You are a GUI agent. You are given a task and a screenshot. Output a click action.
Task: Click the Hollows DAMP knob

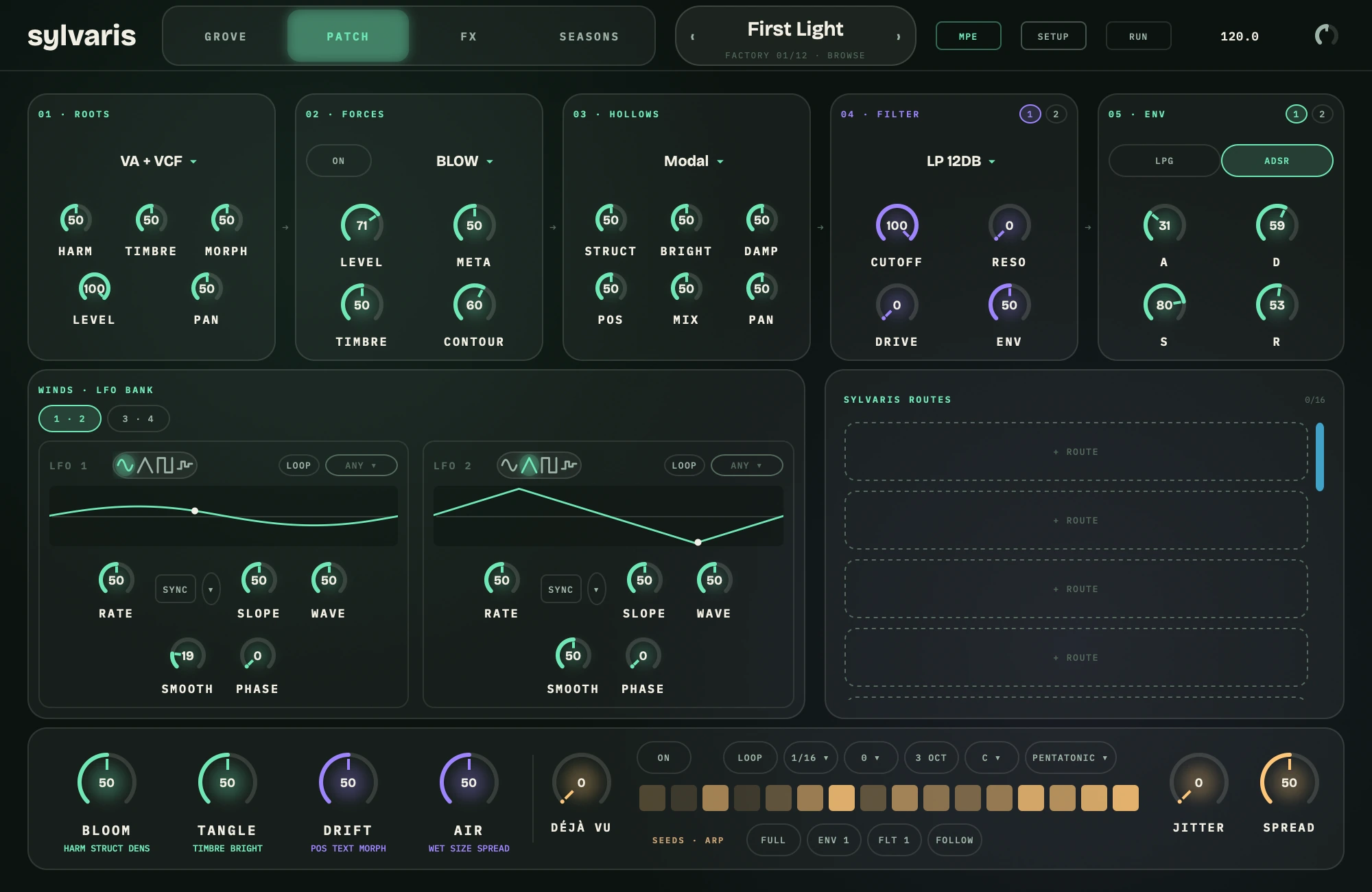pos(761,220)
